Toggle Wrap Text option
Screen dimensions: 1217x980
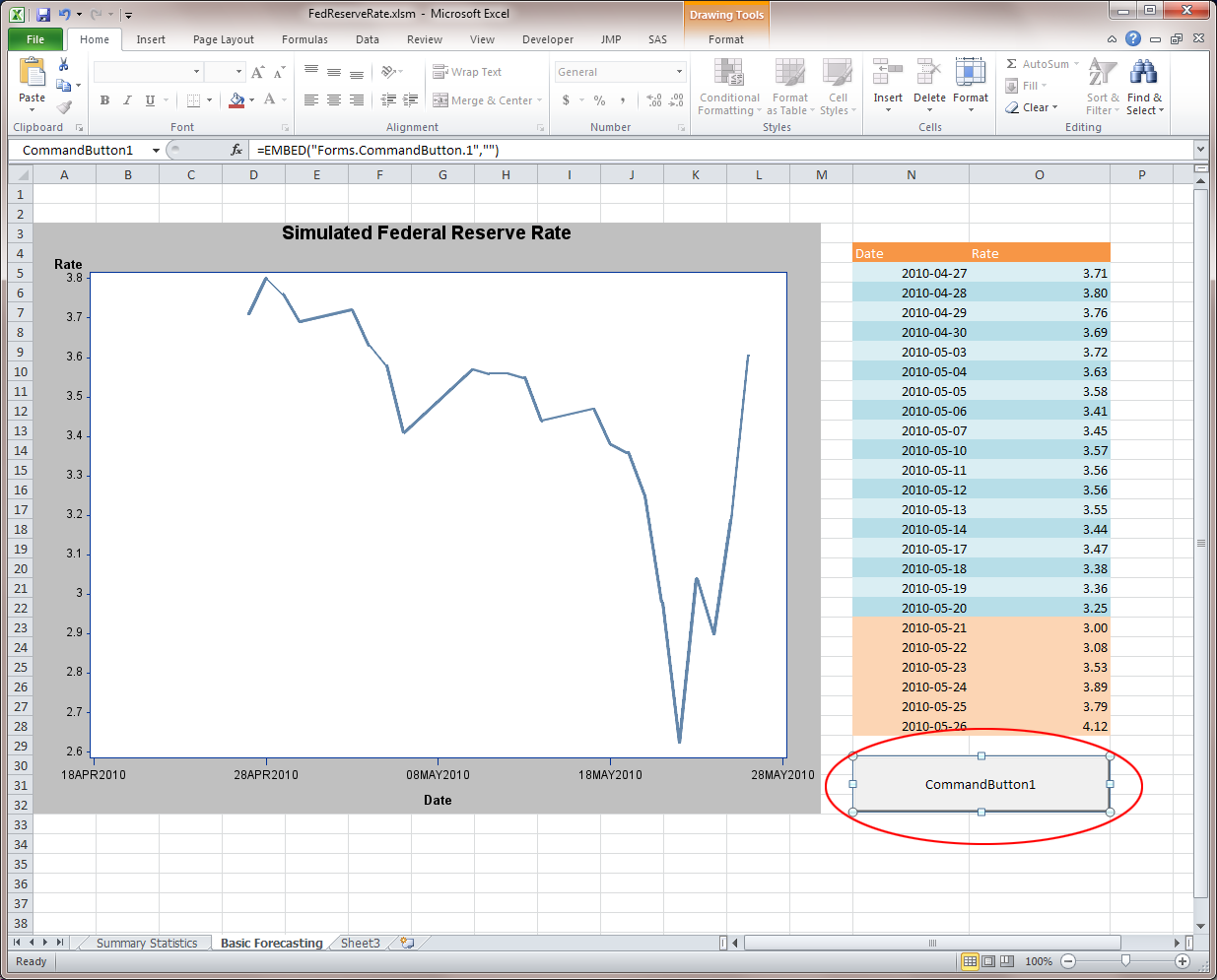tap(468, 72)
